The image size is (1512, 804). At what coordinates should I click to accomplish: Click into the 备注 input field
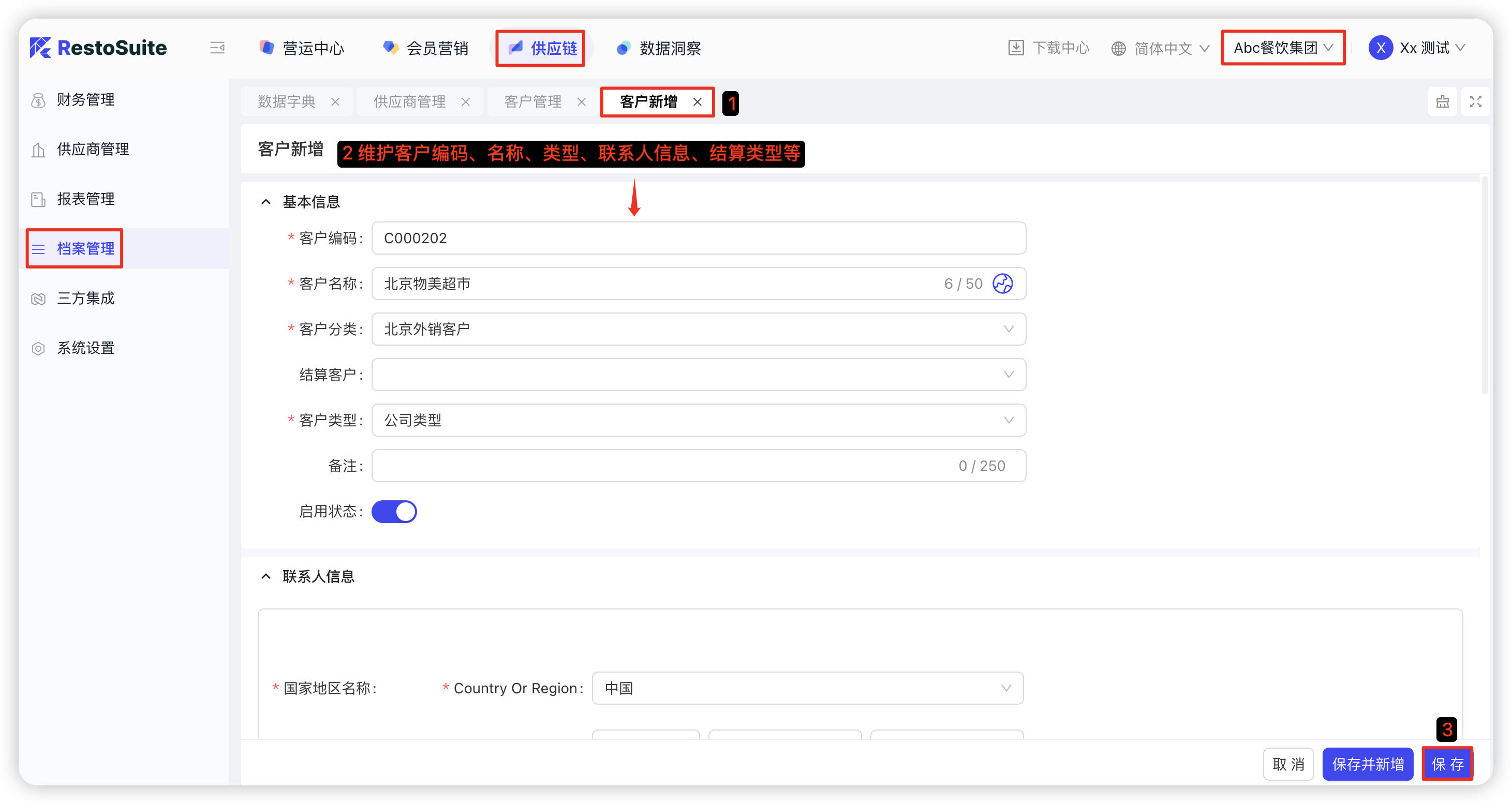[x=663, y=466]
